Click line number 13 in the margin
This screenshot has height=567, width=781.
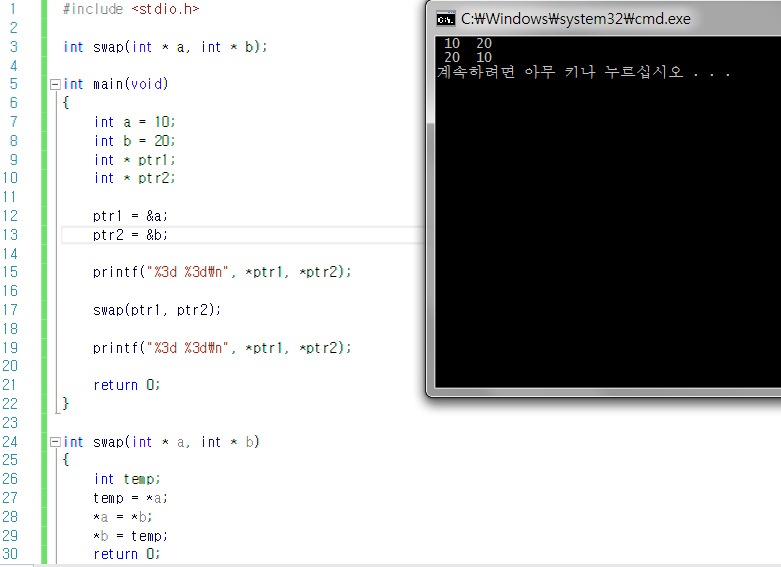[10, 235]
